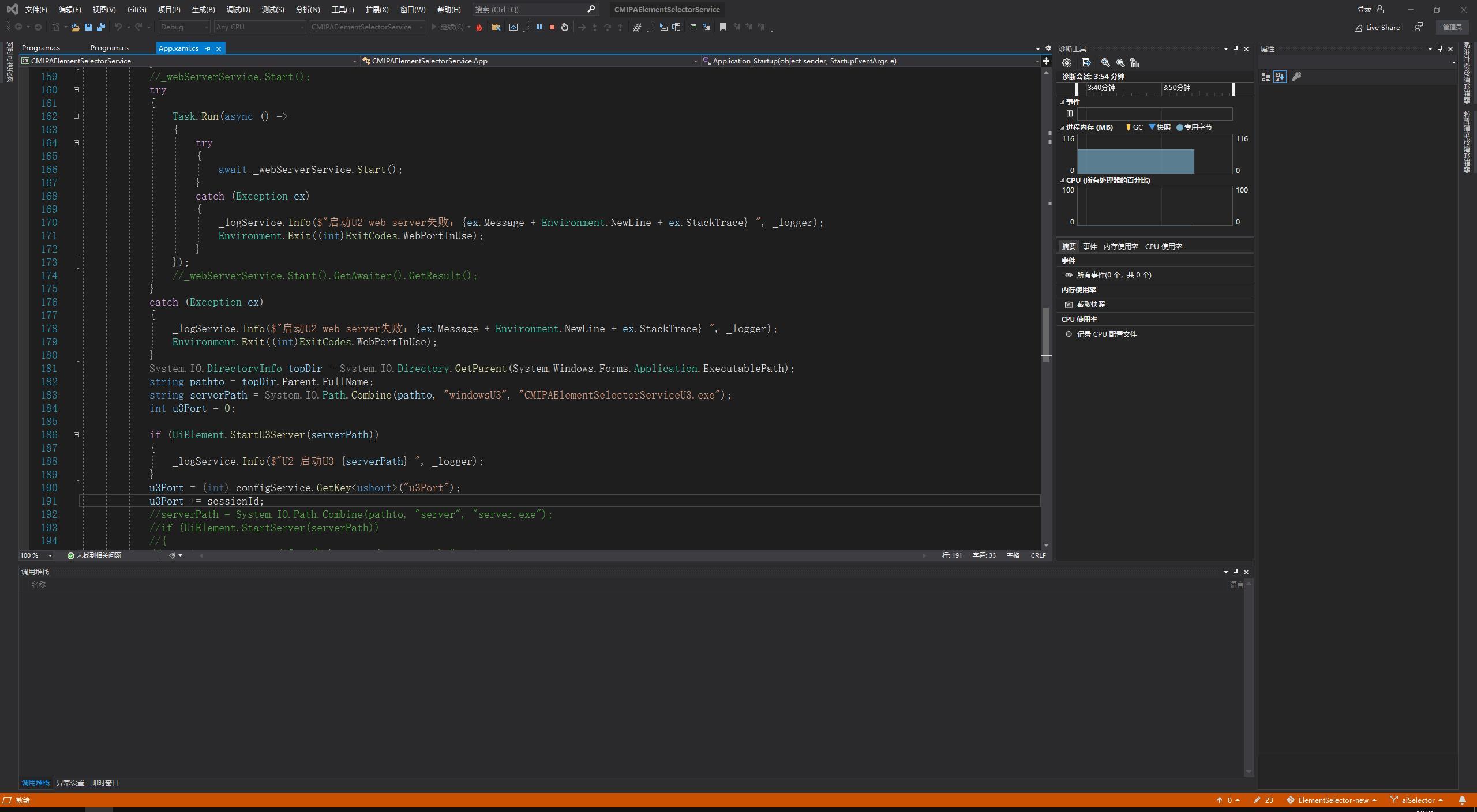Click Live Share button
This screenshot has width=1477, height=812.
coord(1377,27)
